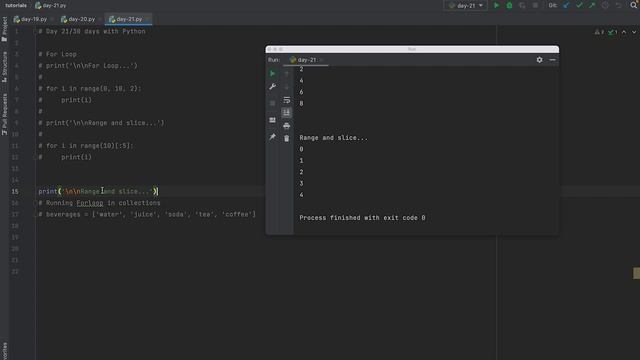The height and width of the screenshot is (360, 640).
Task: Clear the Run console with trash icon
Action: [x=287, y=139]
